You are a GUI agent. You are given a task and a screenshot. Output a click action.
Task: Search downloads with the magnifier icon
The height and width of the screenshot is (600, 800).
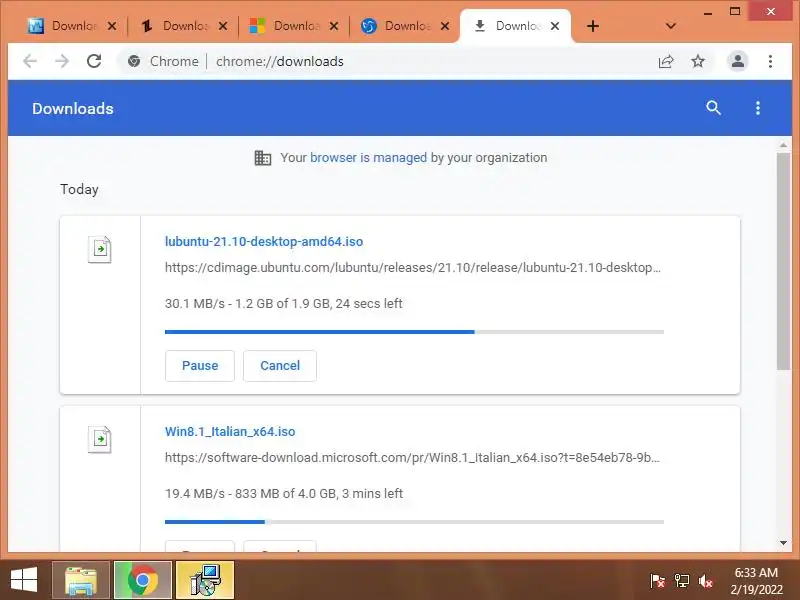coord(713,108)
